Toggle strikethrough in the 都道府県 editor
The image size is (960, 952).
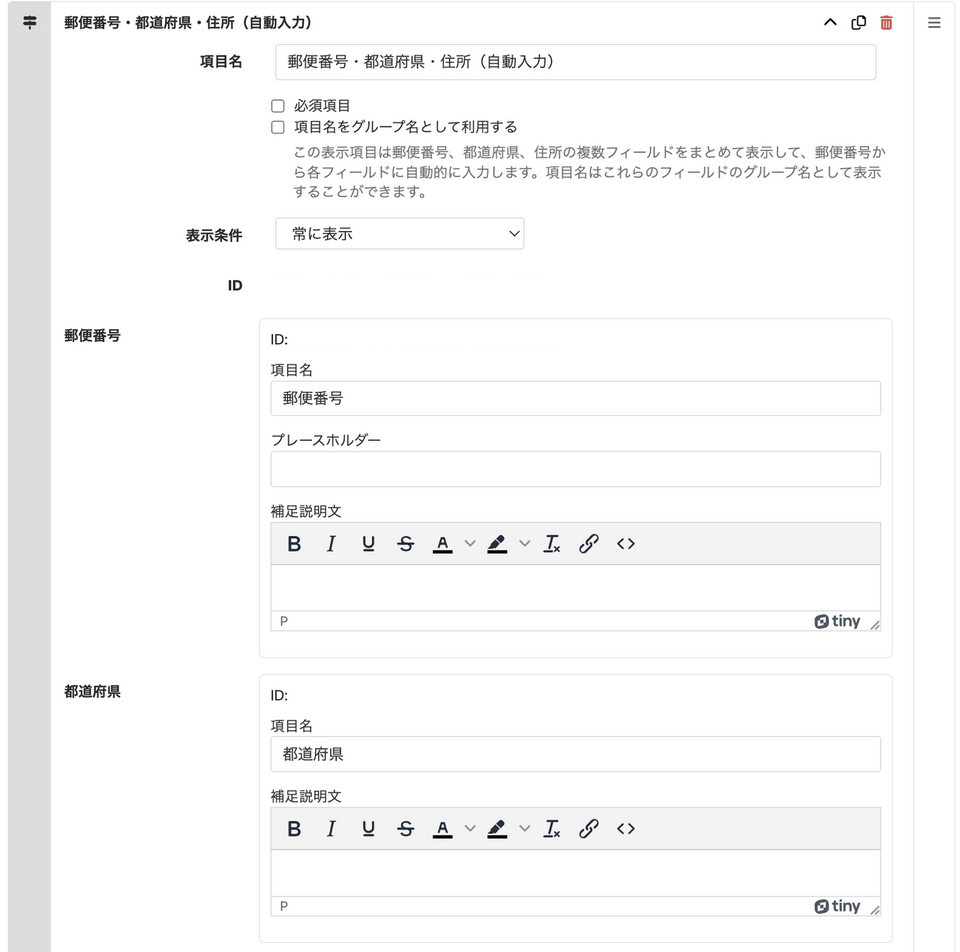[x=405, y=829]
